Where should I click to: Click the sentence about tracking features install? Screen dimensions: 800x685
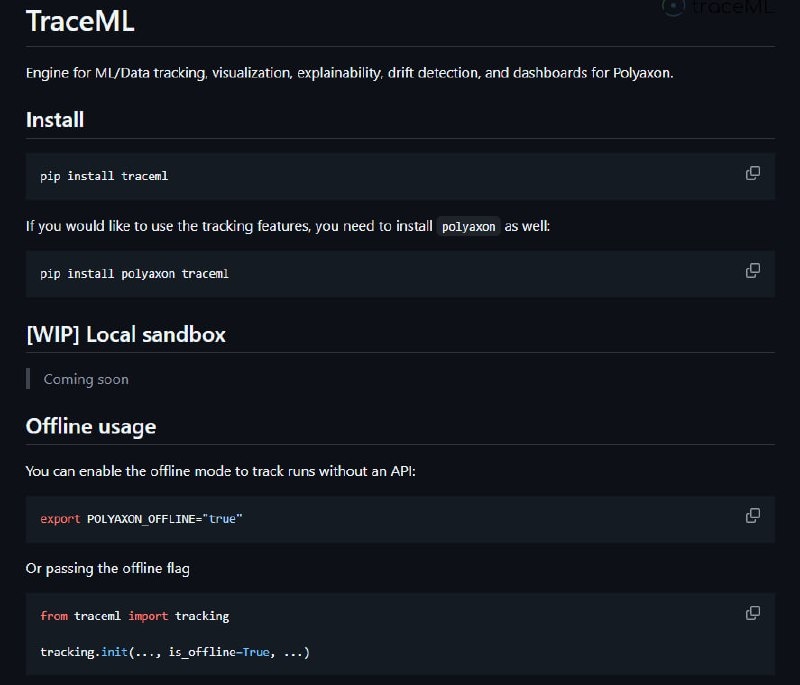click(288, 226)
